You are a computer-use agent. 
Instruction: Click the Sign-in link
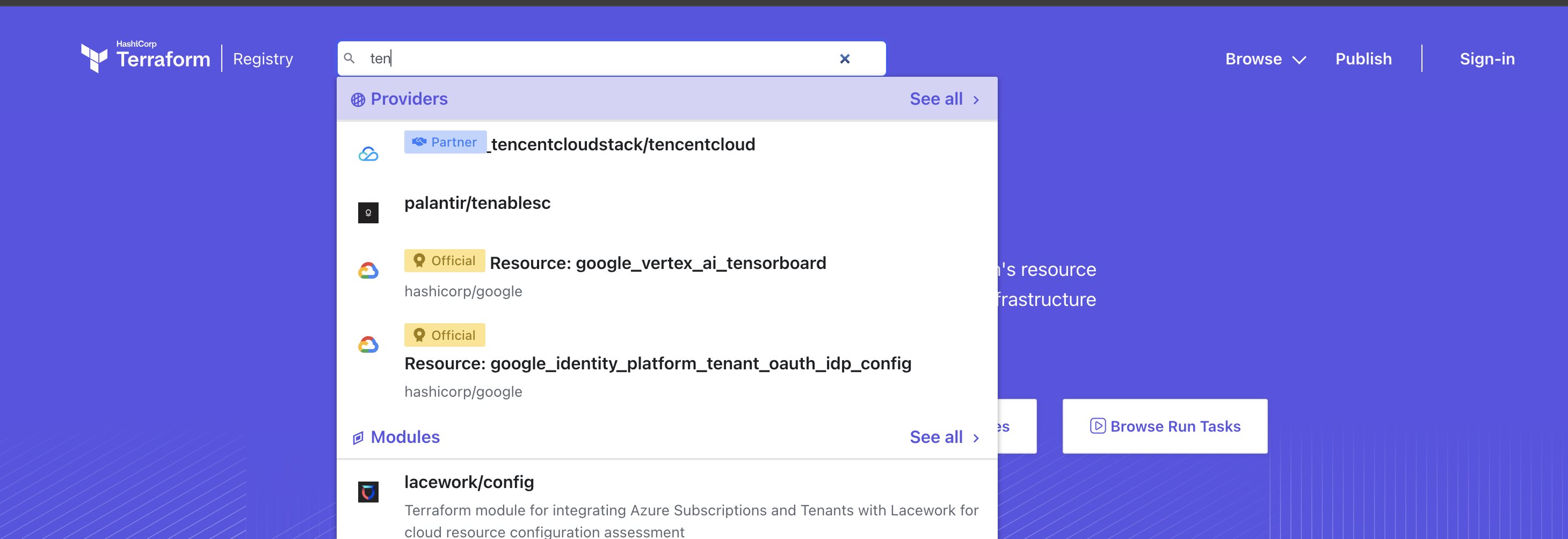coord(1487,59)
